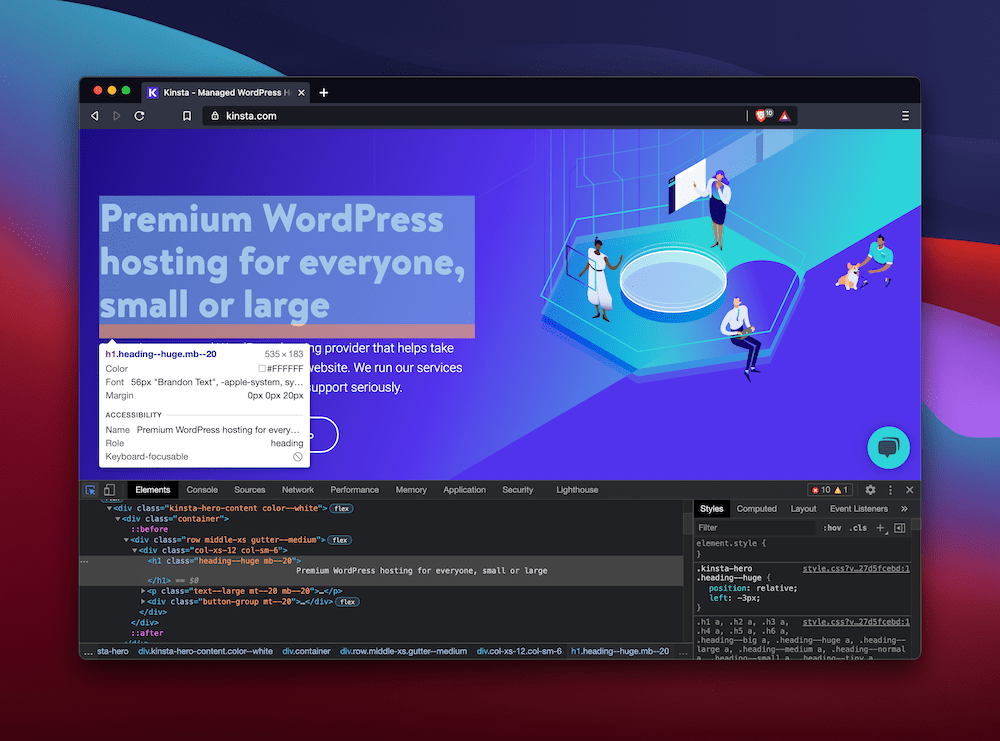The height and width of the screenshot is (741, 1000).
Task: Click the inspect element picker icon
Action: pos(91,490)
